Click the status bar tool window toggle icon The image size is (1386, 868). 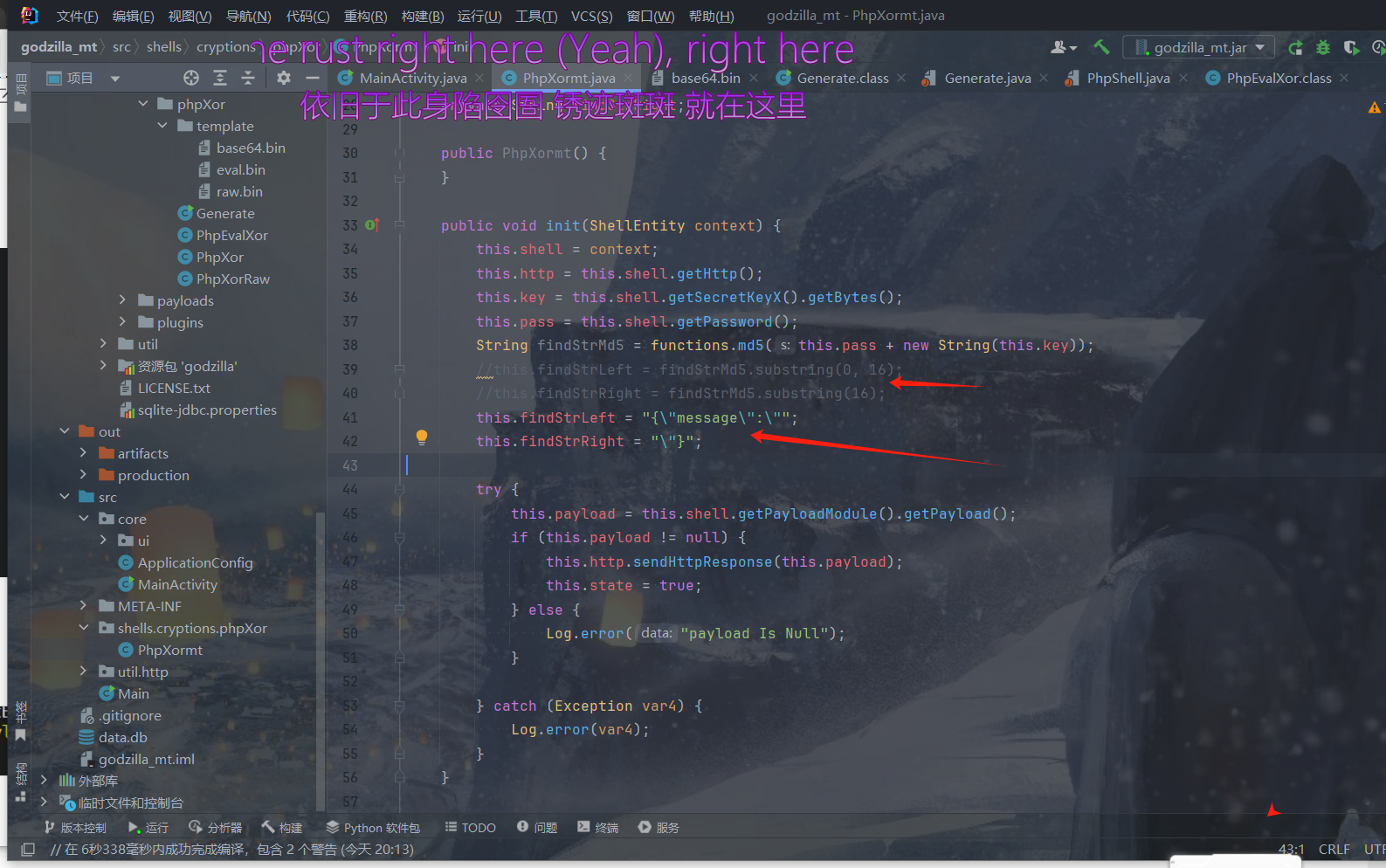[x=28, y=849]
